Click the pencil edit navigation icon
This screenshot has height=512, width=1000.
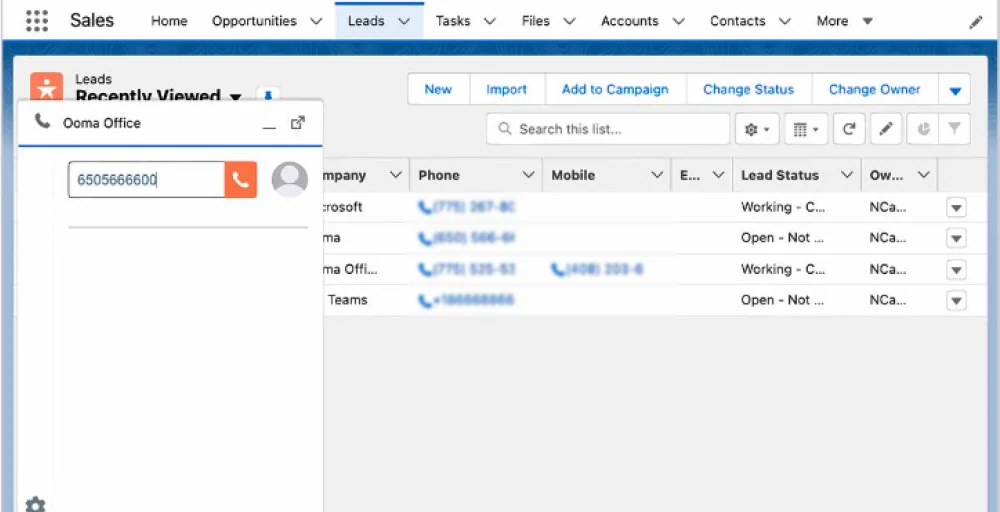point(976,22)
